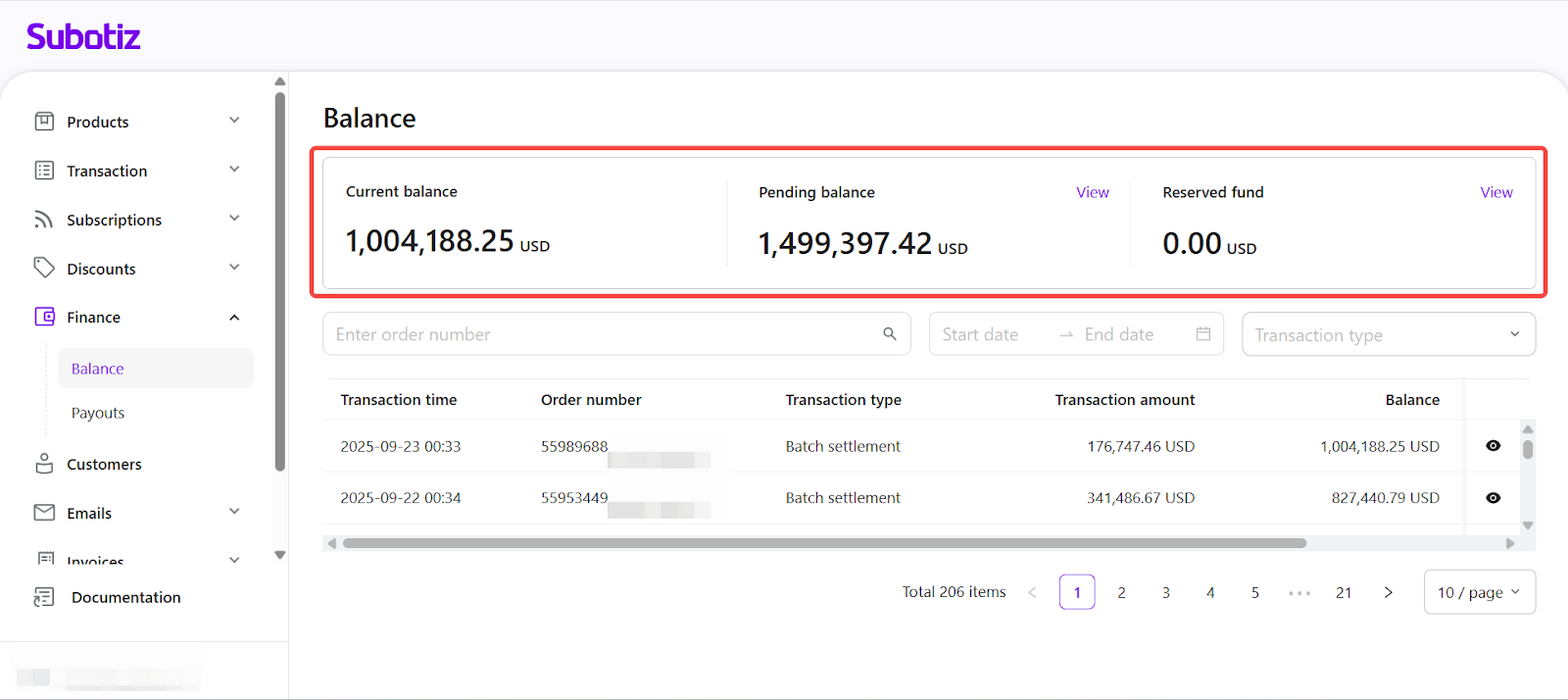Click the Emails envelope icon

click(x=44, y=513)
